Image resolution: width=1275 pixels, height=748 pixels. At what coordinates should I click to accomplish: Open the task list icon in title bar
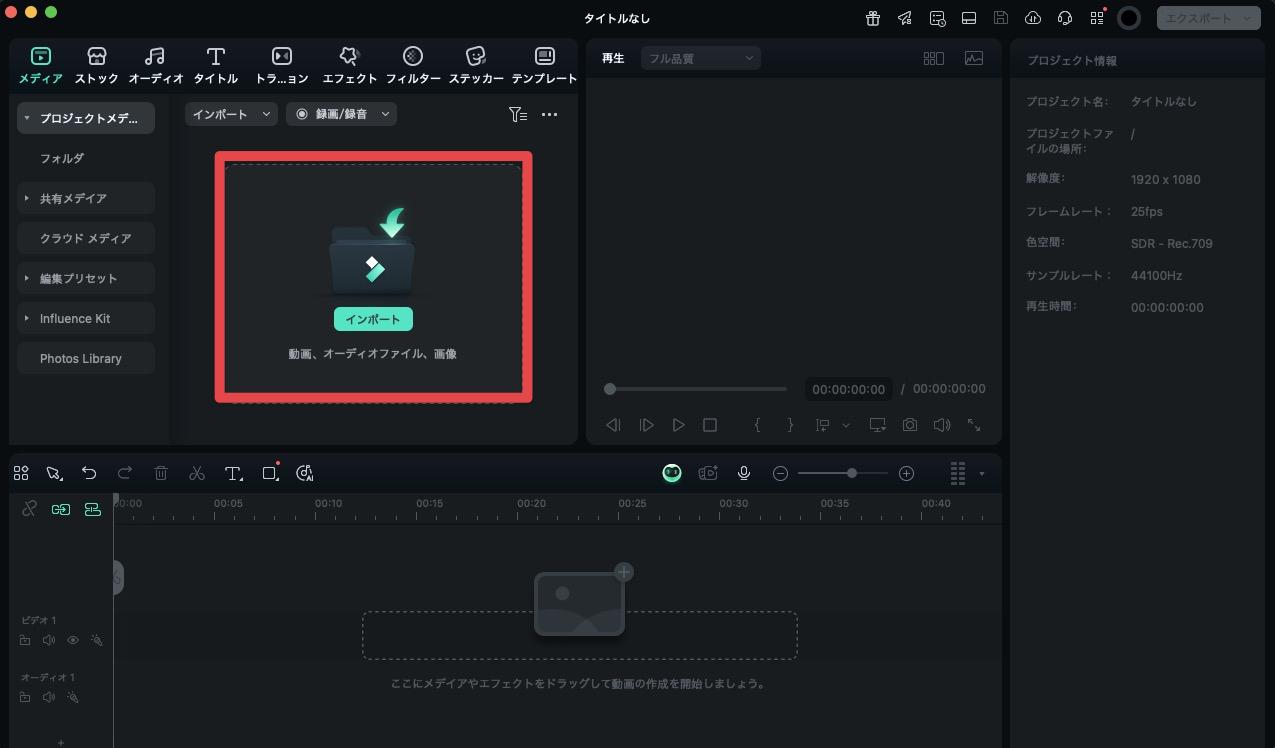tap(937, 18)
